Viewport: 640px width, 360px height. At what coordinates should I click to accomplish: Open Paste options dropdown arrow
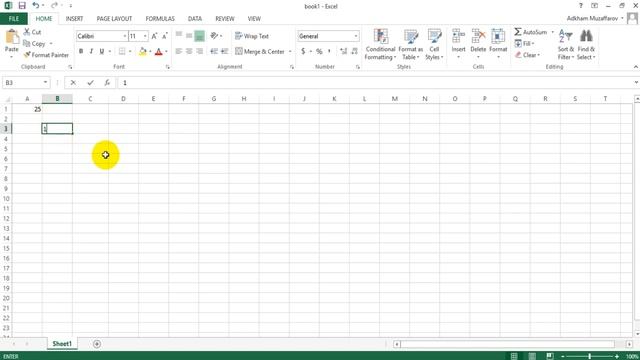pyautogui.click(x=11, y=57)
